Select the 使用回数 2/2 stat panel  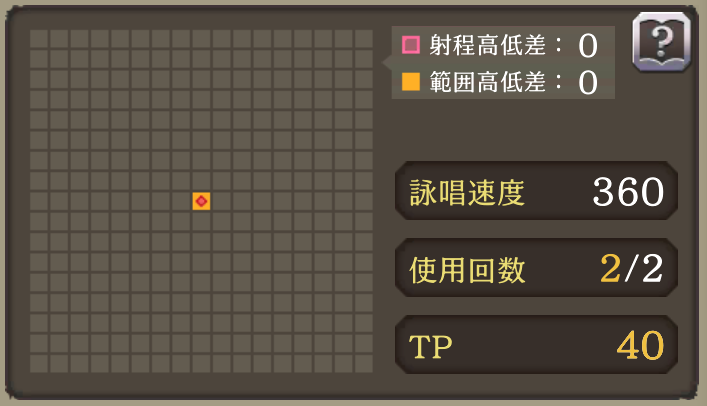pos(536,268)
